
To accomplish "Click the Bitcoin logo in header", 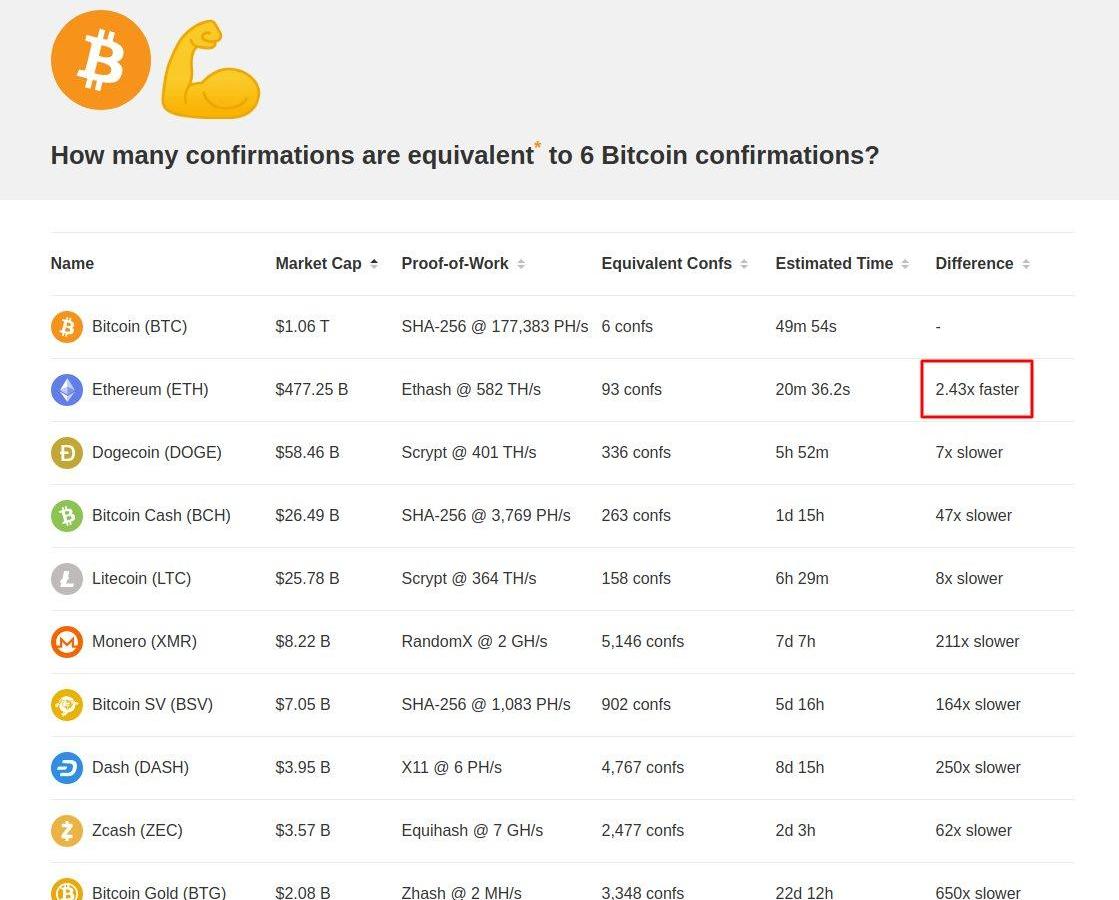I will click(x=101, y=60).
